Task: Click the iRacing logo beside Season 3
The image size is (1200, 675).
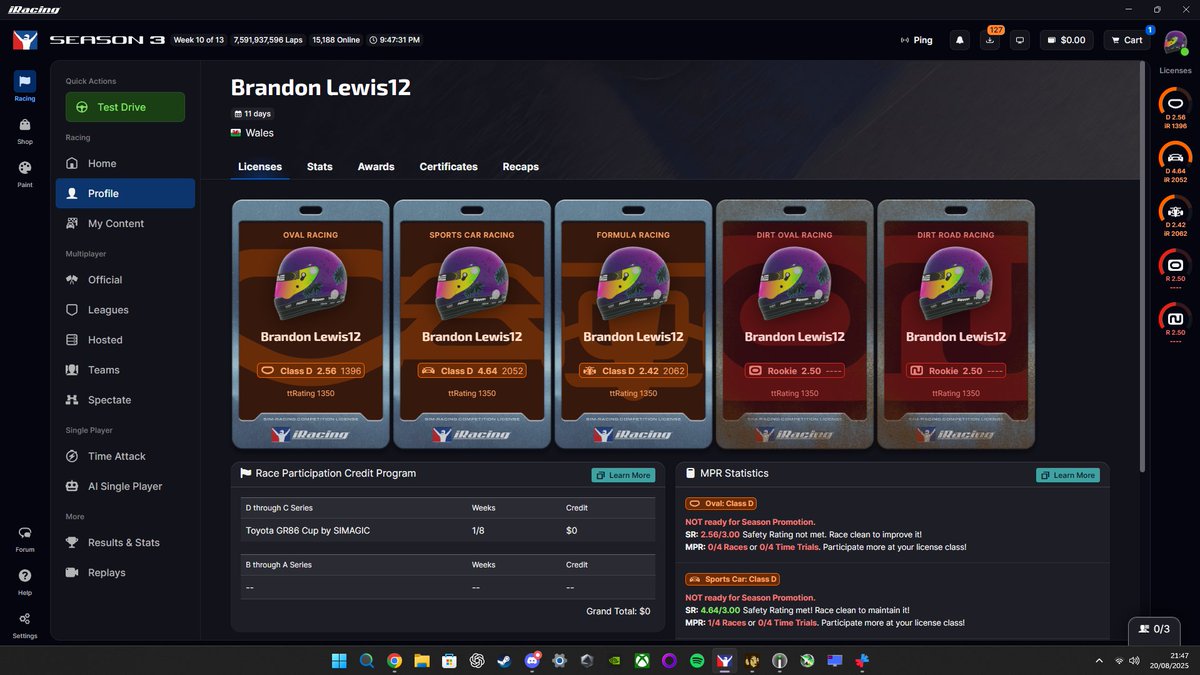Action: [x=25, y=40]
